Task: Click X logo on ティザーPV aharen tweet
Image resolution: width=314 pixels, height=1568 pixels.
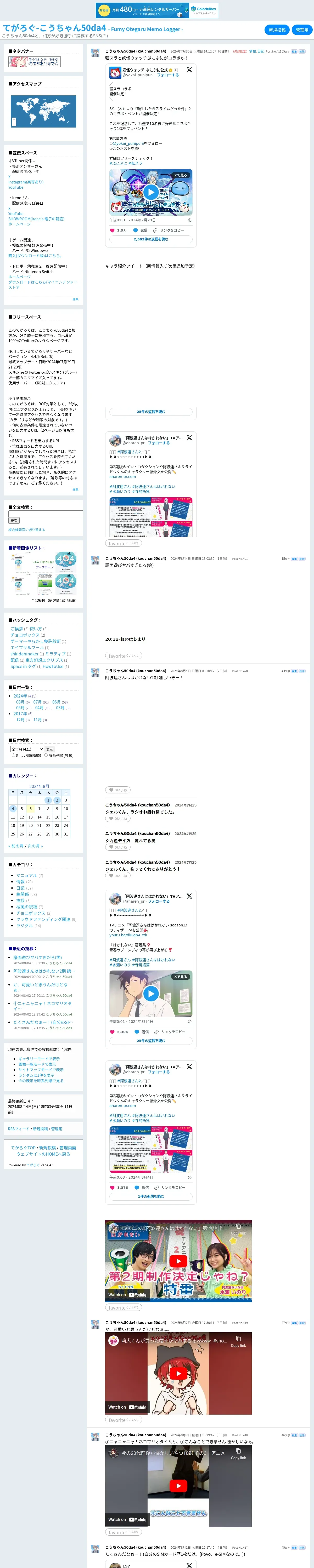Action: click(x=189, y=897)
